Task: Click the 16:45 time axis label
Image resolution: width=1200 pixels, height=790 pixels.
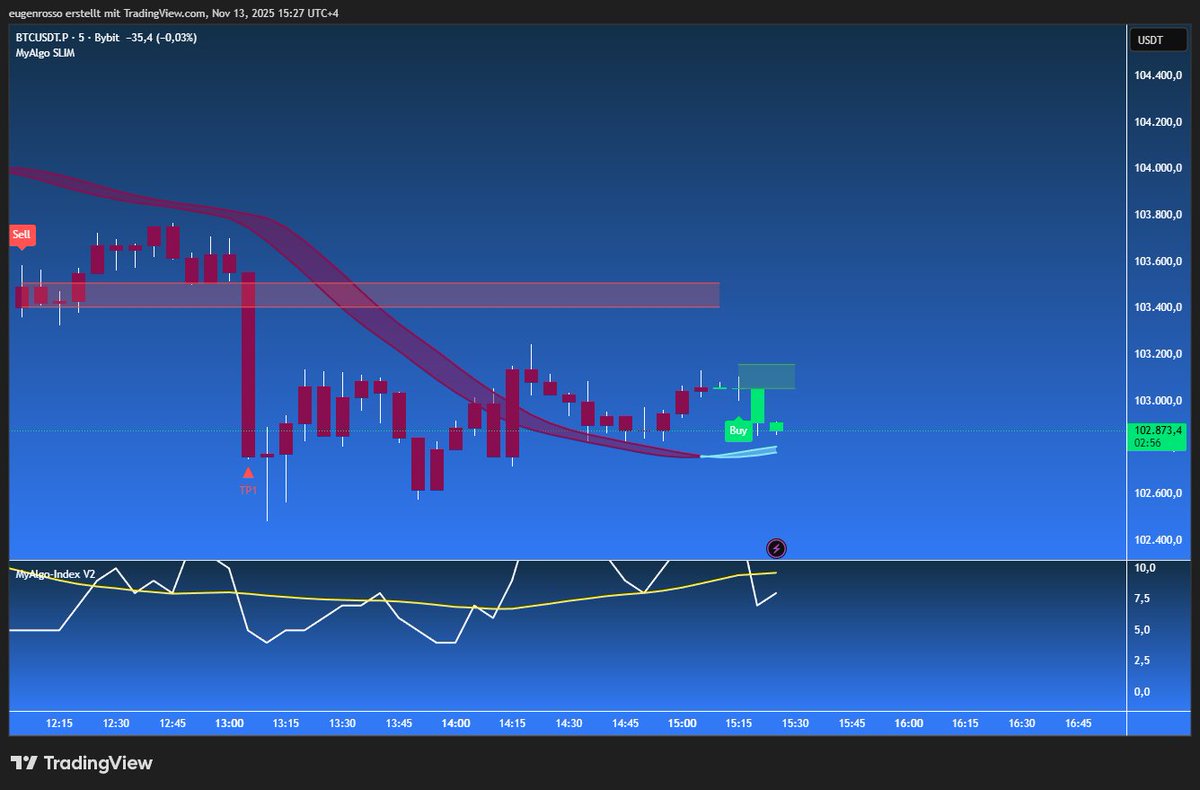Action: [x=1079, y=723]
